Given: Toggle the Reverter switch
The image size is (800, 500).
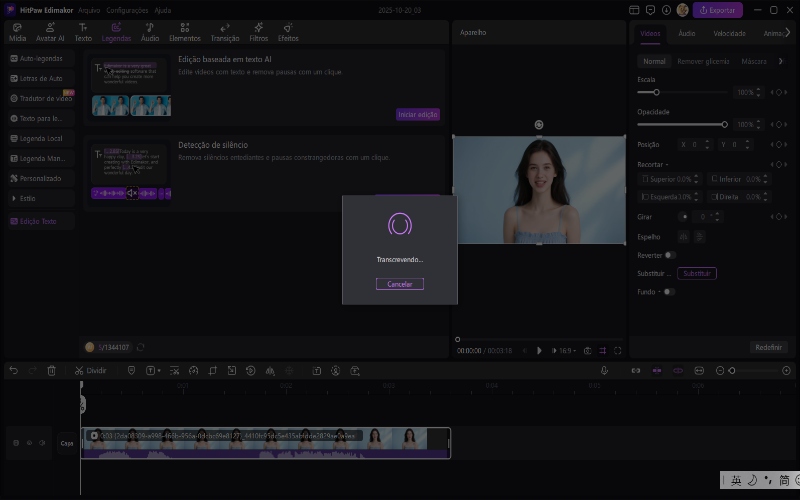Looking at the screenshot, I should pos(670,255).
